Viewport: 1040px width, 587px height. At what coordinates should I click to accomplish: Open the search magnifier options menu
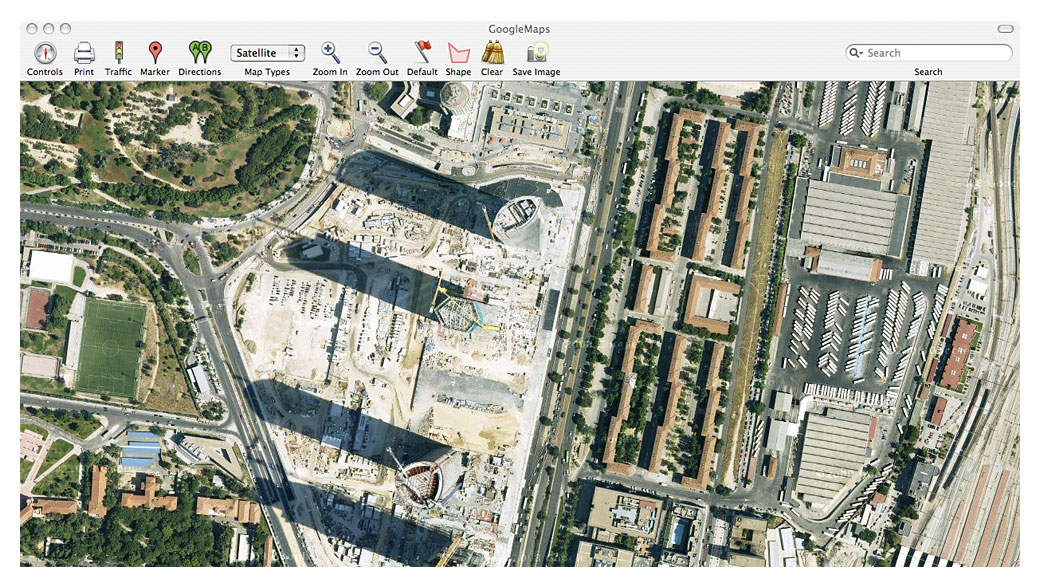(x=857, y=53)
